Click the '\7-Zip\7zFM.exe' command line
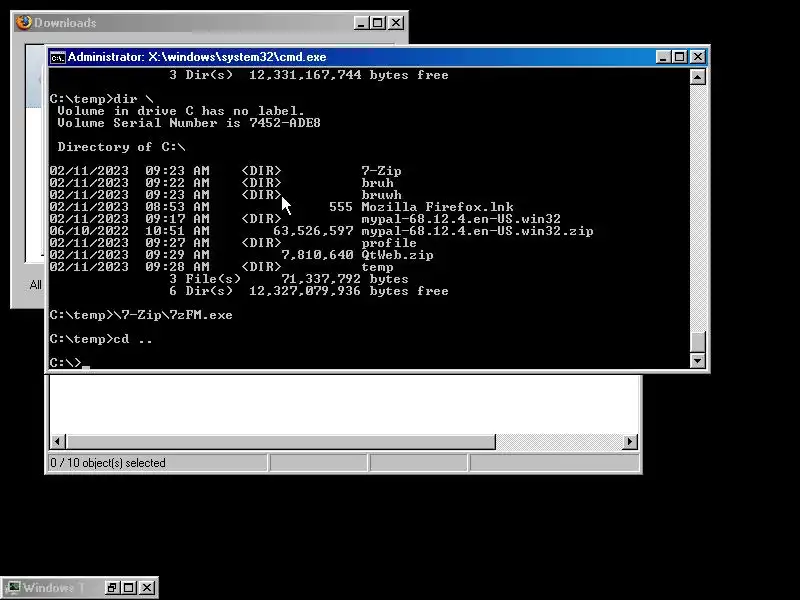 [141, 315]
